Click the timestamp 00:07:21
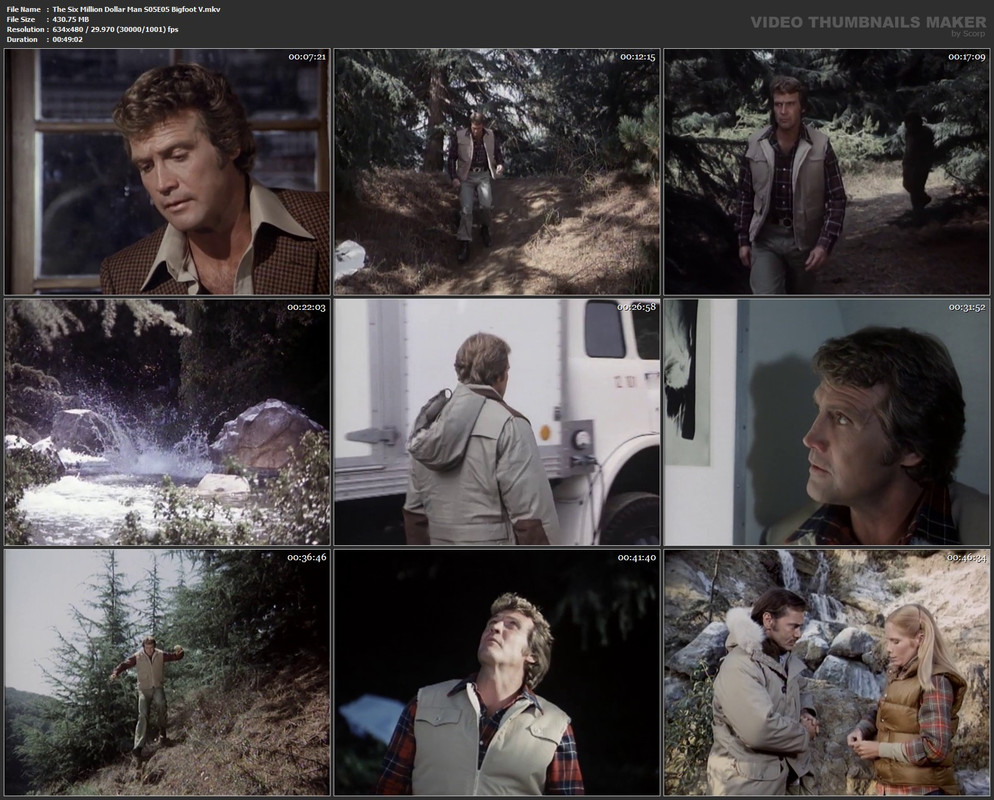The image size is (994, 800). (x=307, y=57)
